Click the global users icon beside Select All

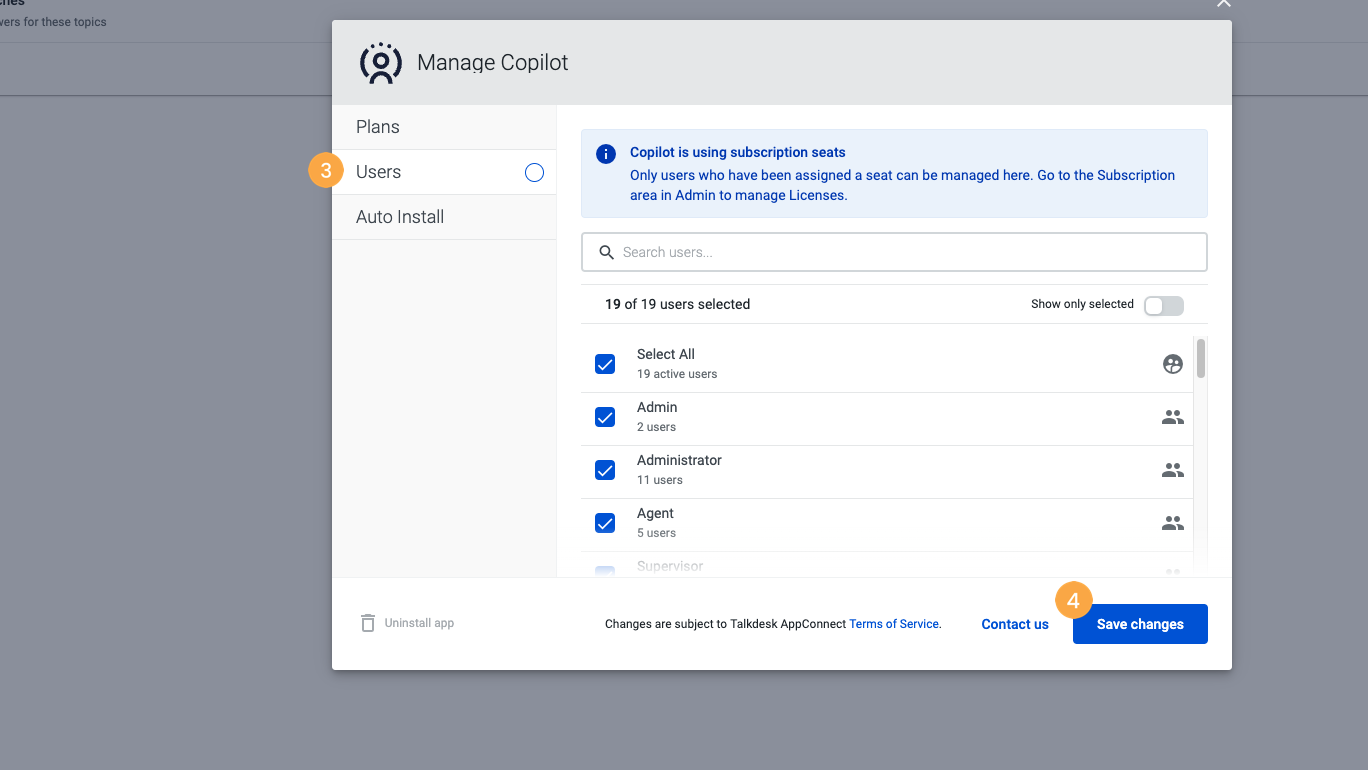tap(1172, 364)
